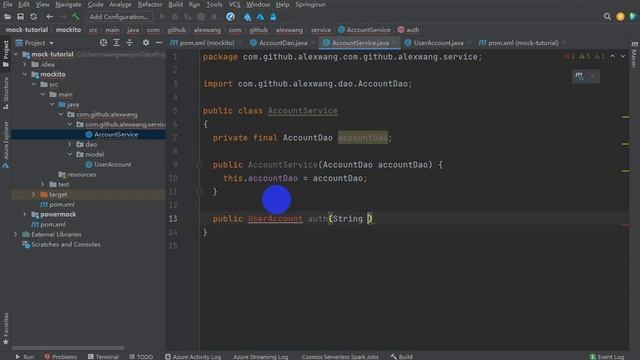Open the Navigate menu
The width and height of the screenshot is (640, 360).
[x=68, y=4]
